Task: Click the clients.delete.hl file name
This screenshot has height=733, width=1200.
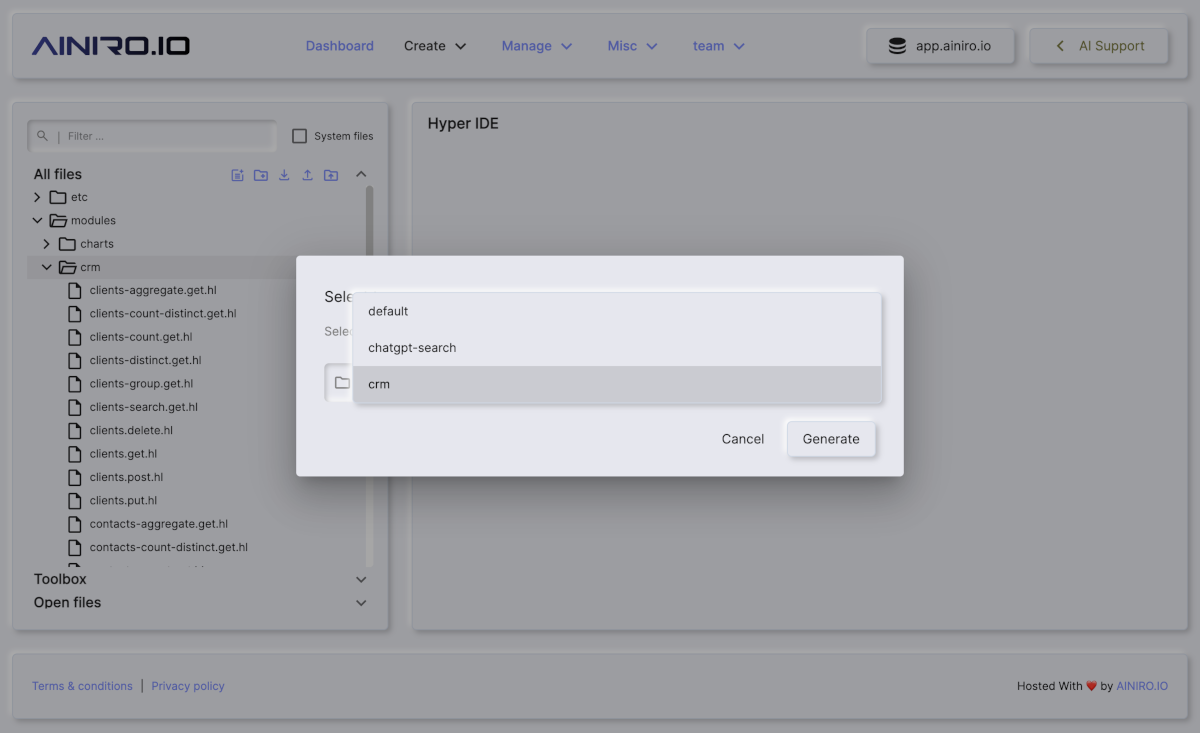Action: [x=131, y=430]
